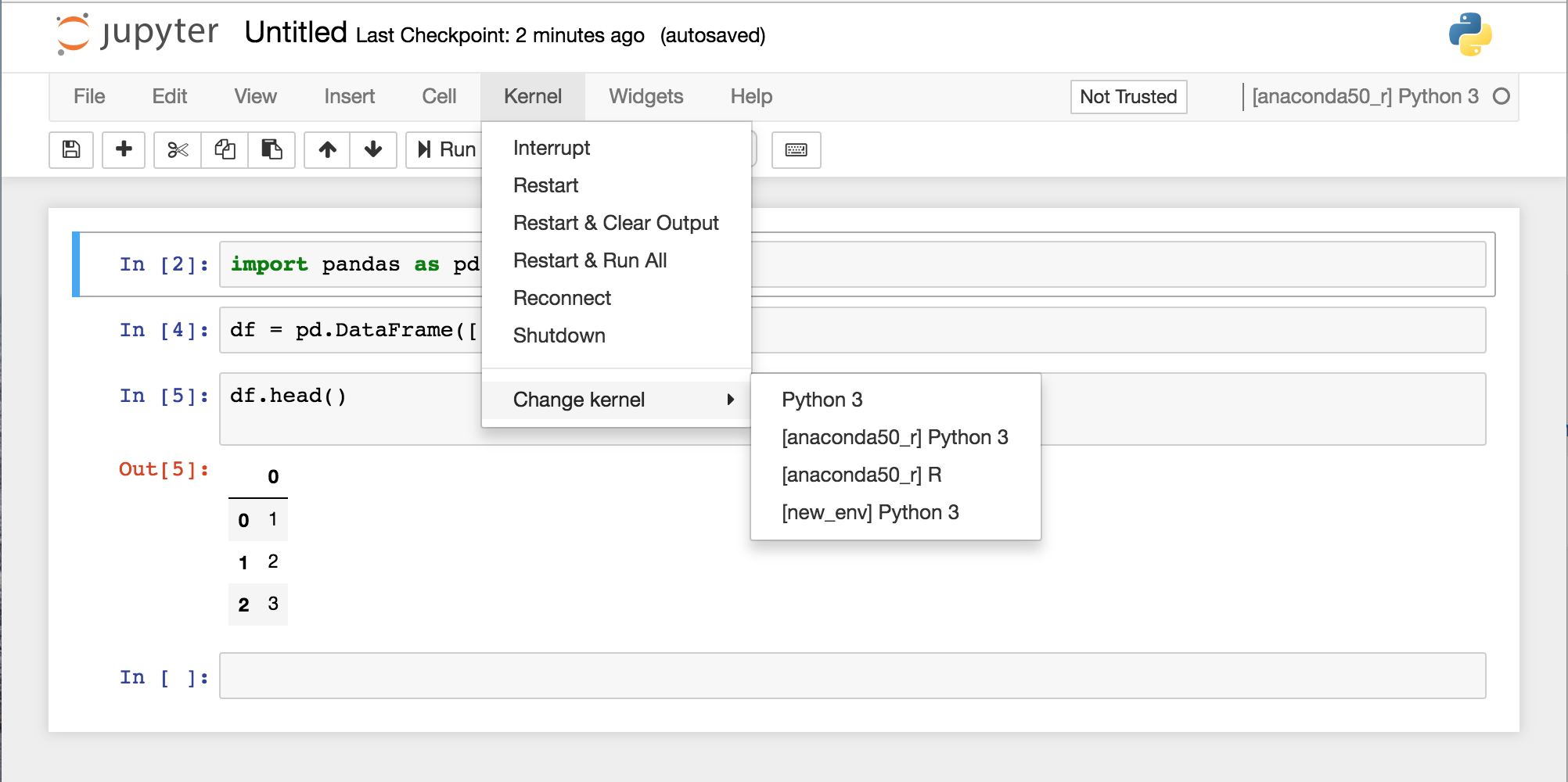Insert a cell below with plus icon
The image size is (1568, 782).
(x=124, y=149)
